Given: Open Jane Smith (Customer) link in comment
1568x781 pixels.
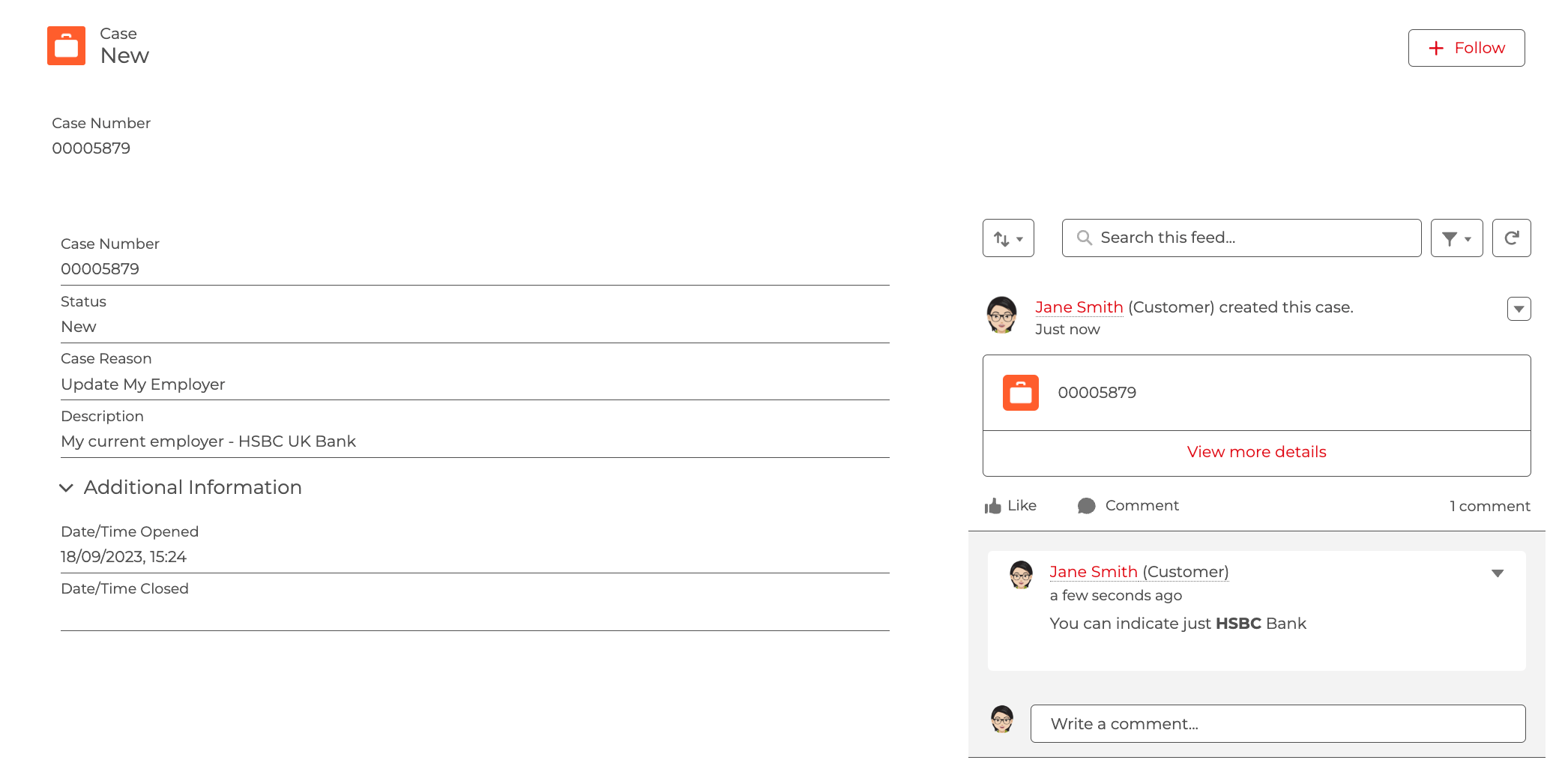Looking at the screenshot, I should coord(1139,572).
